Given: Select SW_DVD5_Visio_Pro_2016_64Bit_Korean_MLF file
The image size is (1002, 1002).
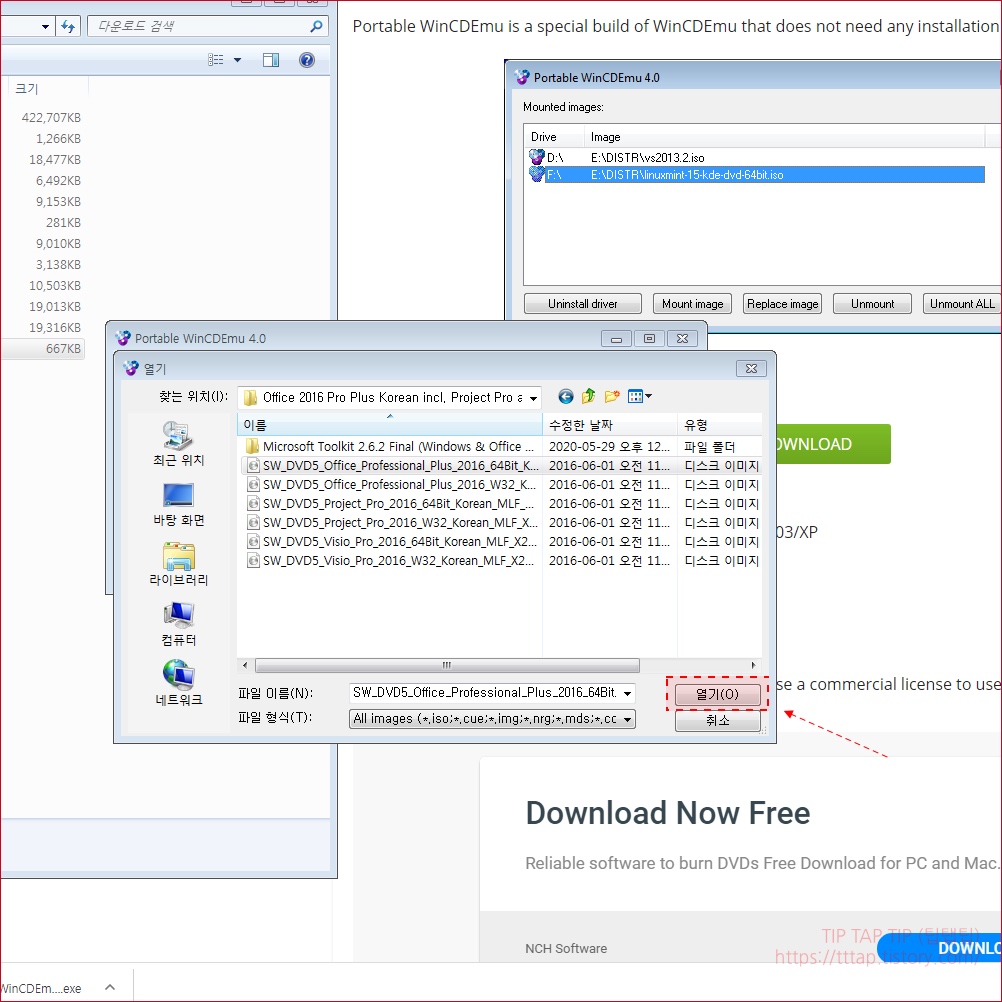Looking at the screenshot, I should pyautogui.click(x=392, y=541).
